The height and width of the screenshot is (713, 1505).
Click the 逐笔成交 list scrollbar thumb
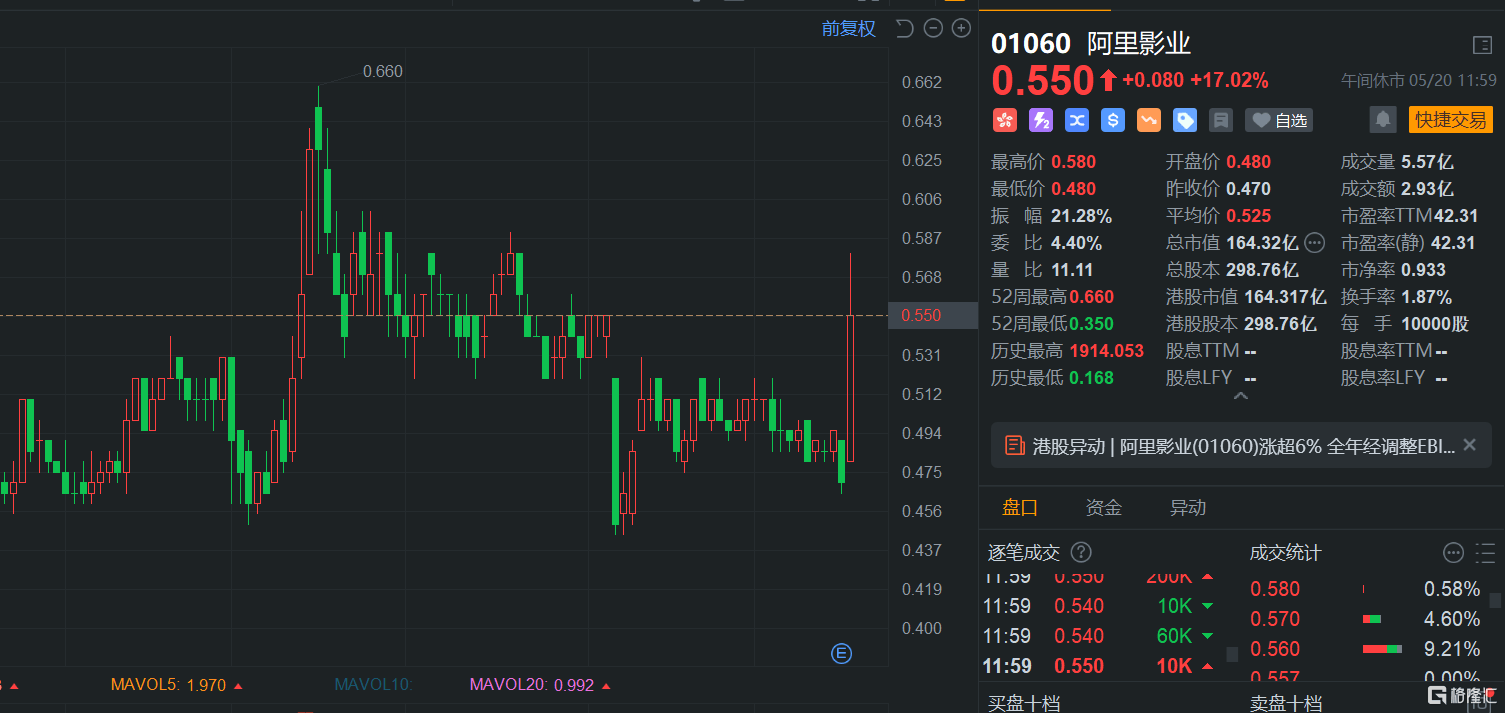coord(1232,654)
